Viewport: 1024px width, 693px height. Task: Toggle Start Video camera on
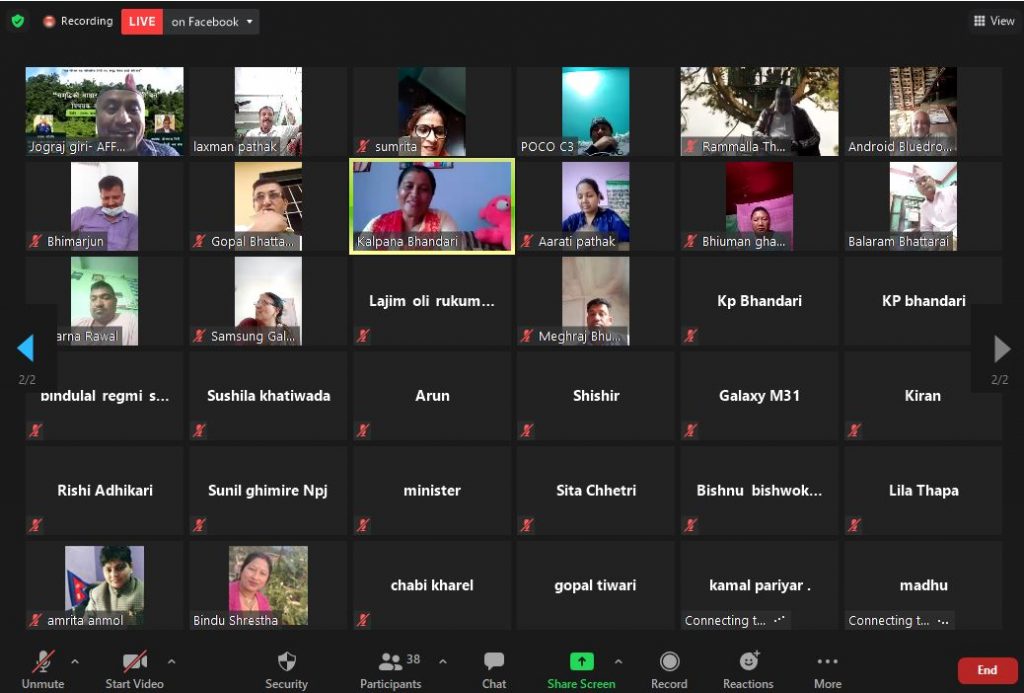tap(134, 669)
